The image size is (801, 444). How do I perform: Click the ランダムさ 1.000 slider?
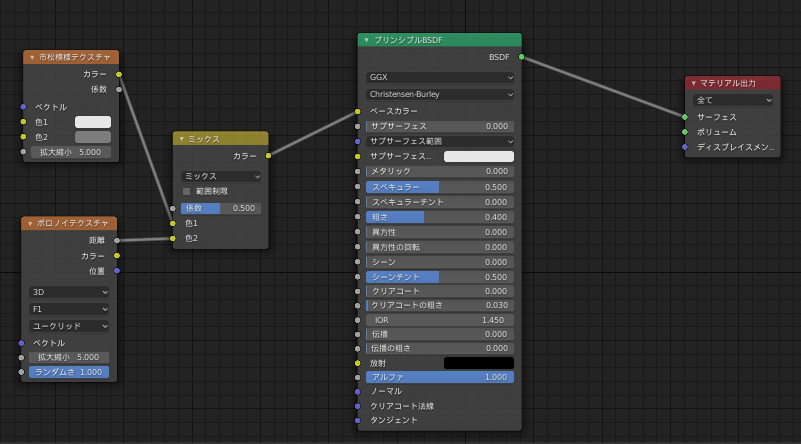69,372
